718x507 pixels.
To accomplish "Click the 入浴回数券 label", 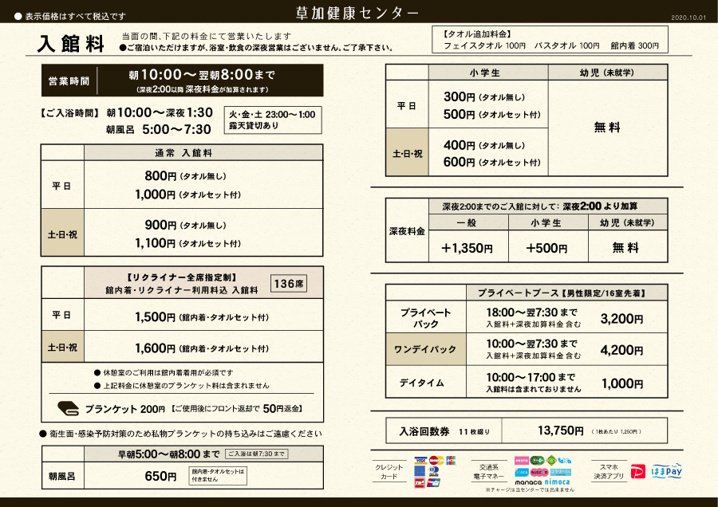I will [424, 431].
